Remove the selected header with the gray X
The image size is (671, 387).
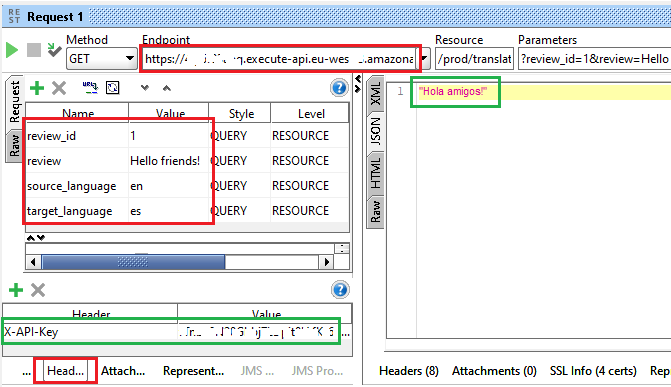tap(38, 290)
